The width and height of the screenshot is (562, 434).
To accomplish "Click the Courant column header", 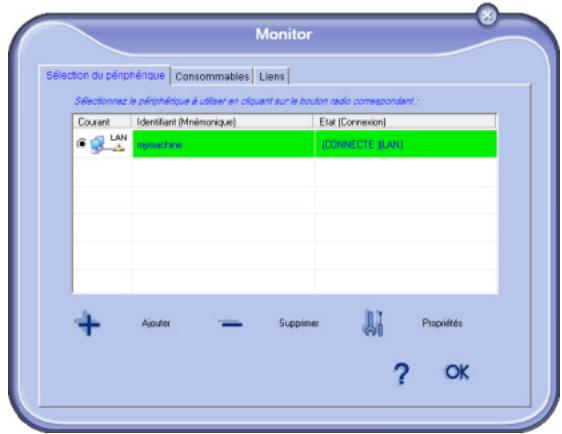I will (102, 122).
